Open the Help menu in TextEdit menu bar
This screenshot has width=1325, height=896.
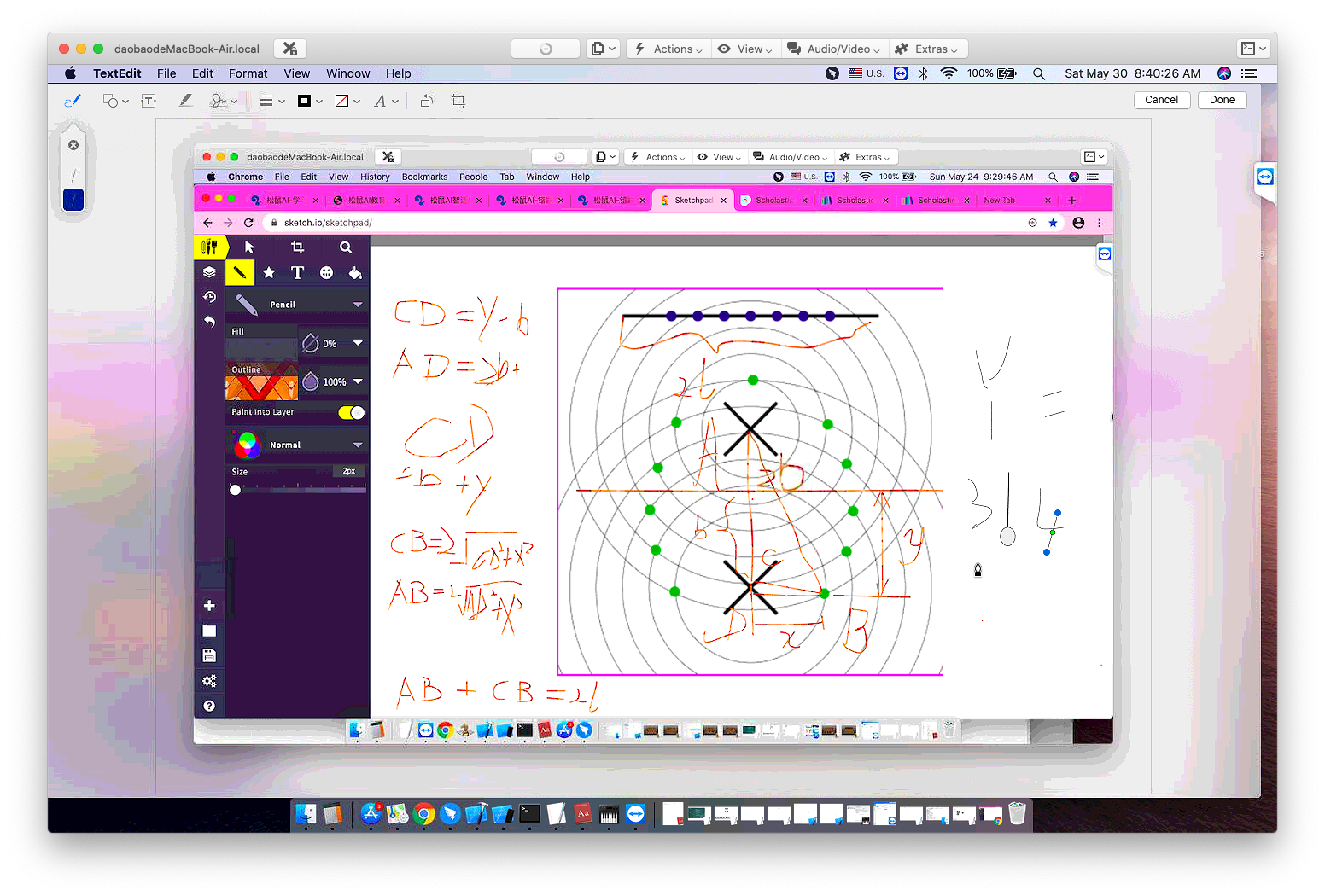tap(399, 73)
